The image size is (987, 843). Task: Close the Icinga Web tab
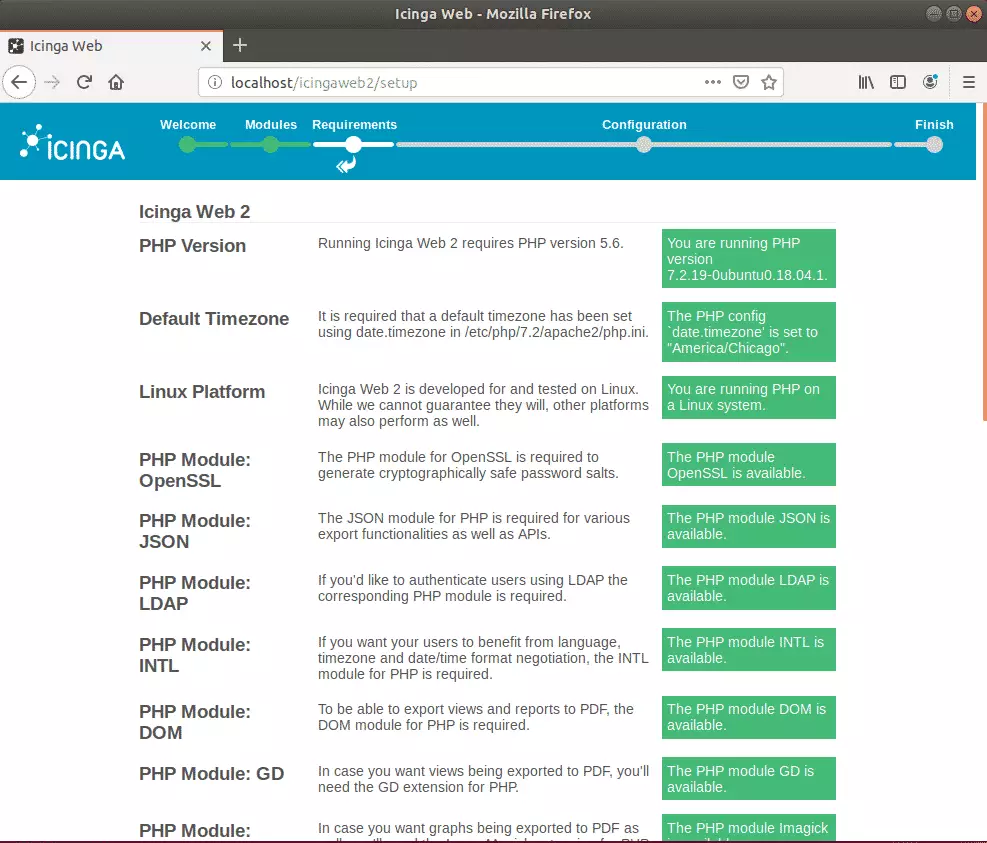point(206,46)
